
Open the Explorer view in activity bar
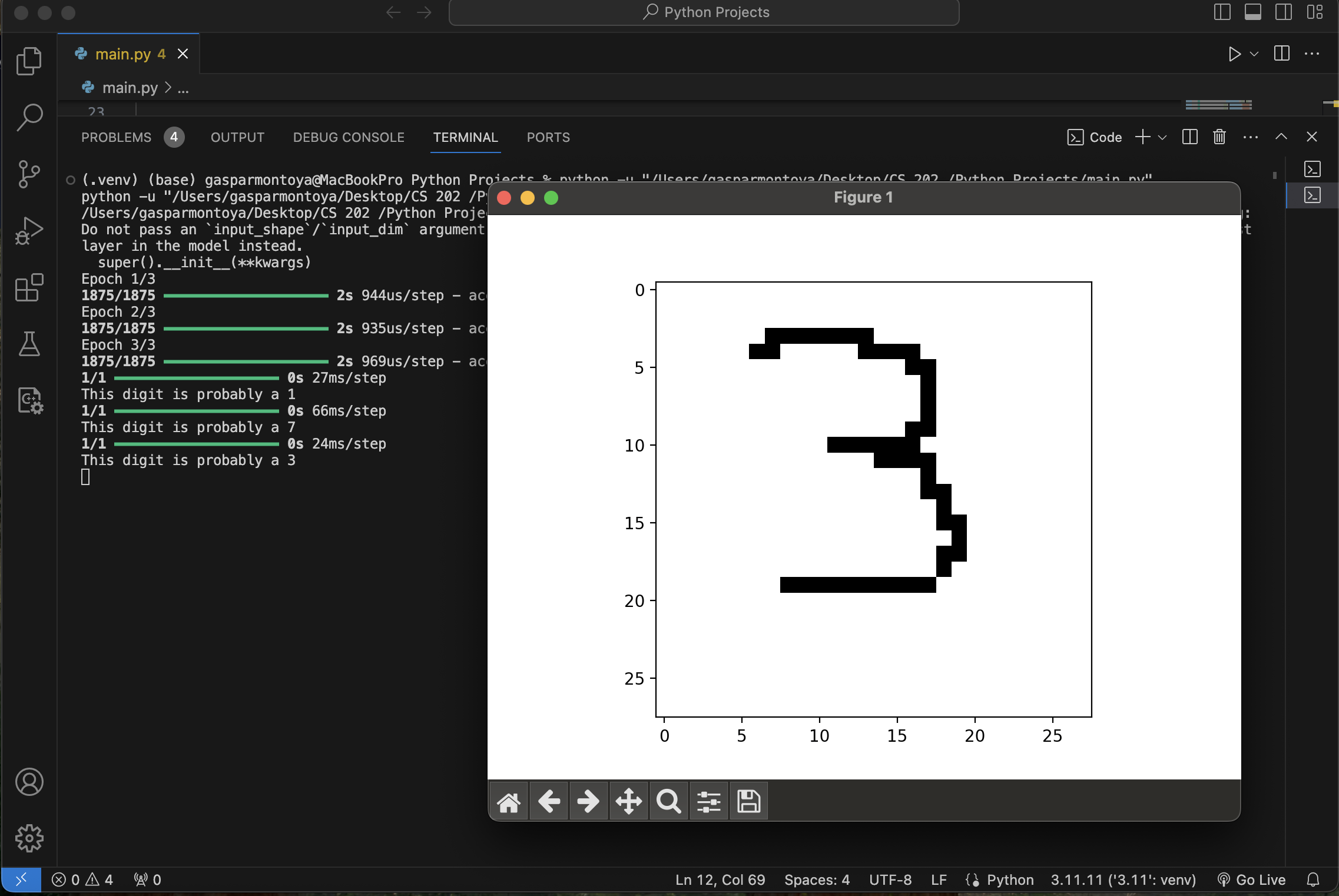pos(29,61)
